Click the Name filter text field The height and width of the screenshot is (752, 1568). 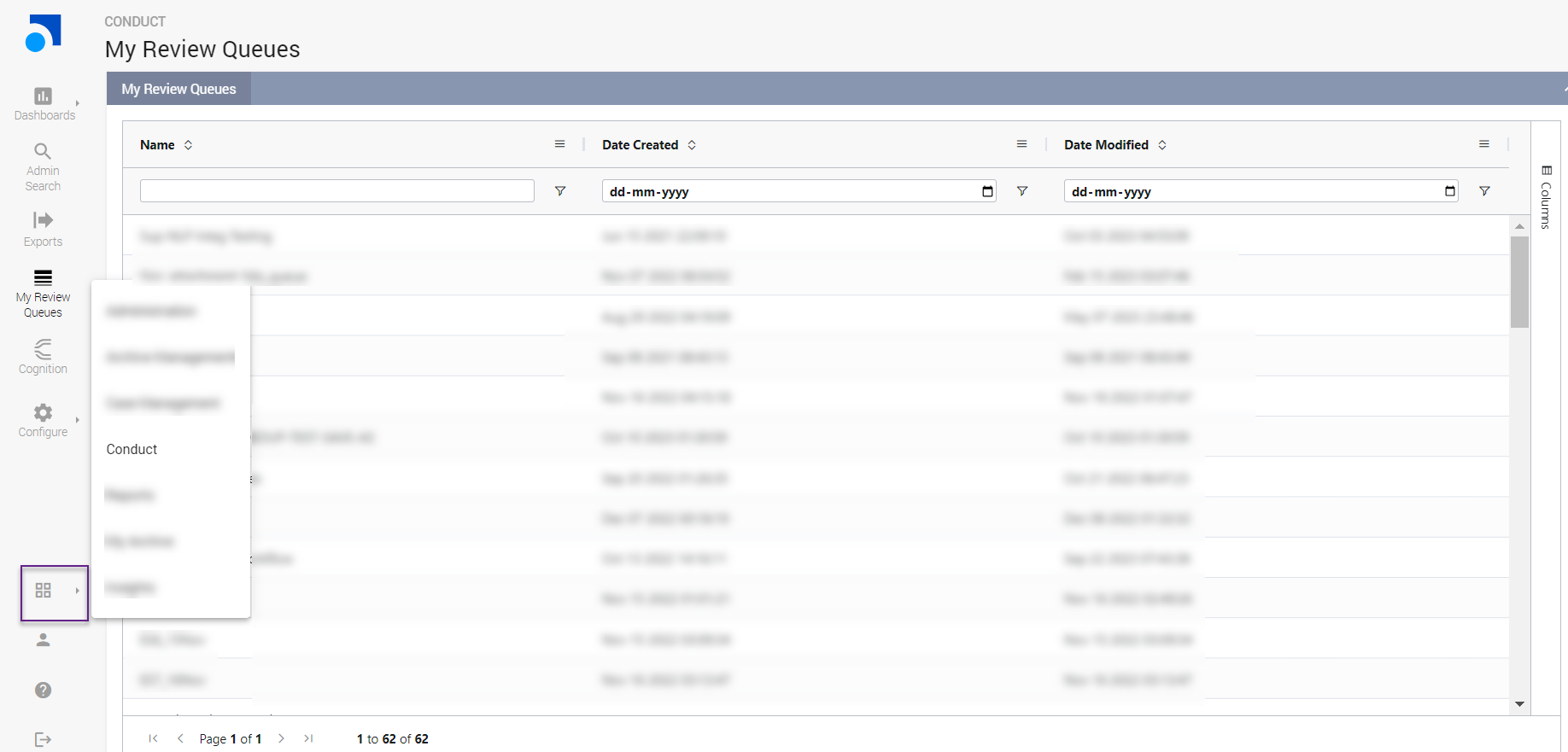click(337, 191)
